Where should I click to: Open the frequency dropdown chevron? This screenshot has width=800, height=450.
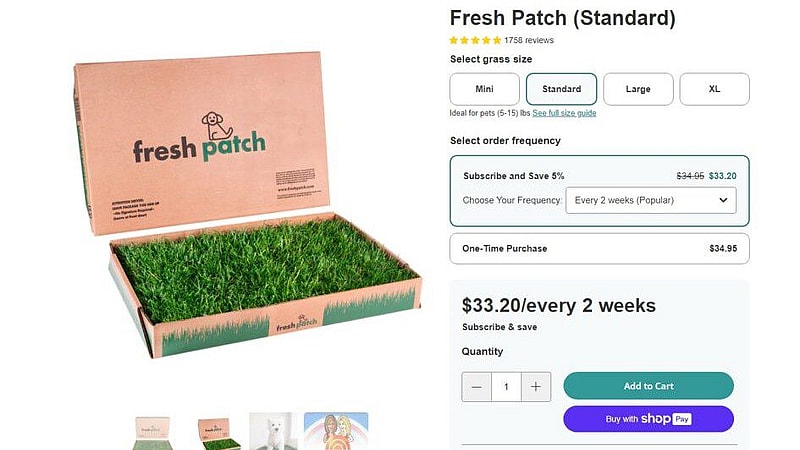click(x=724, y=200)
